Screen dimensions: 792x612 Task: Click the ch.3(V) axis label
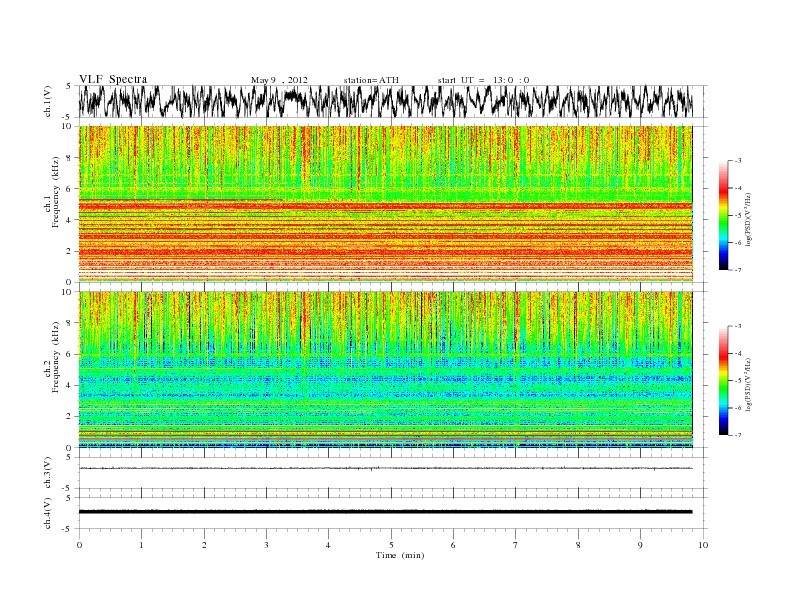coord(48,473)
